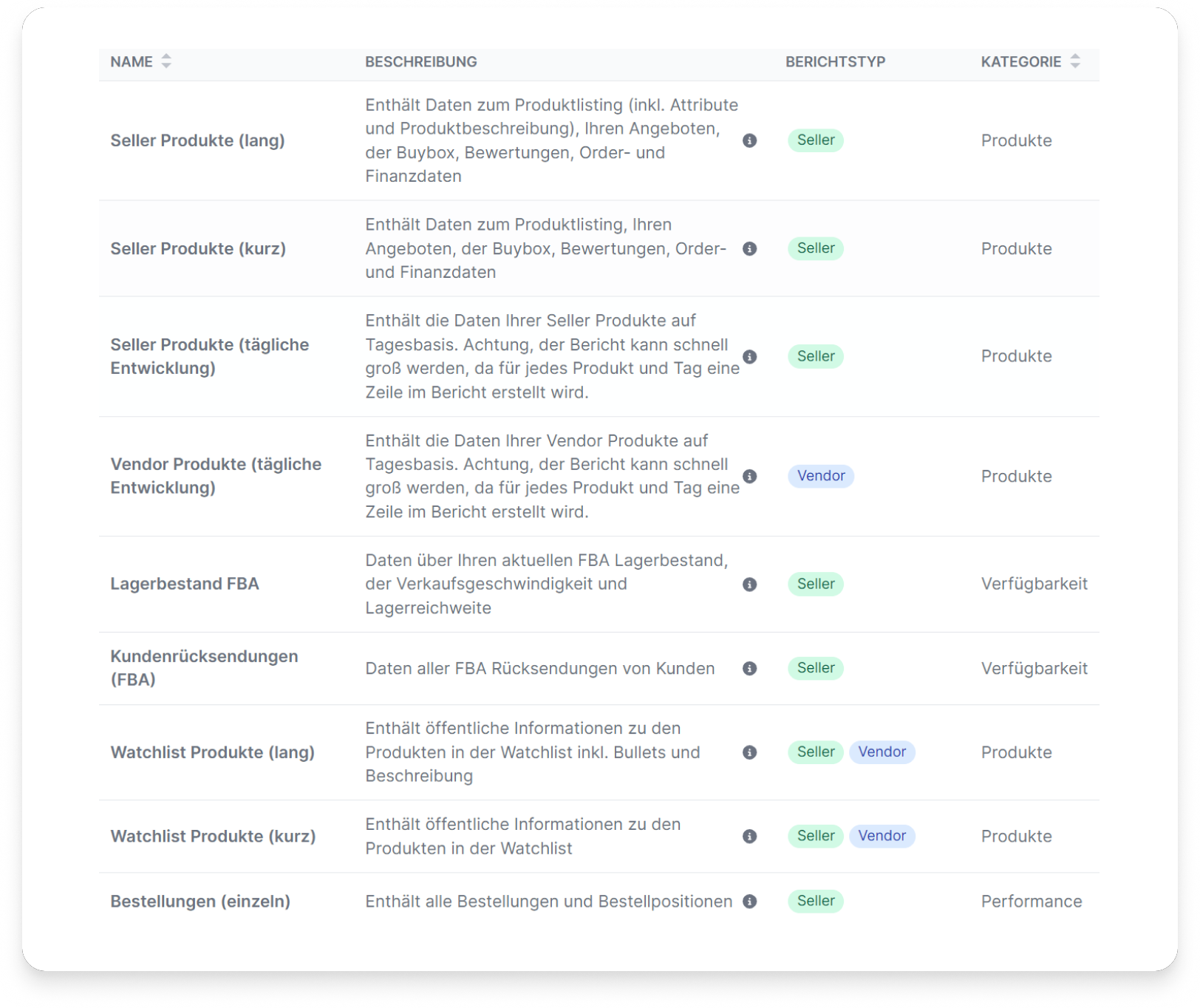Click the Vendor tag in Vendor Produkte row
The height and width of the screenshot is (1008, 1200).
(821, 476)
